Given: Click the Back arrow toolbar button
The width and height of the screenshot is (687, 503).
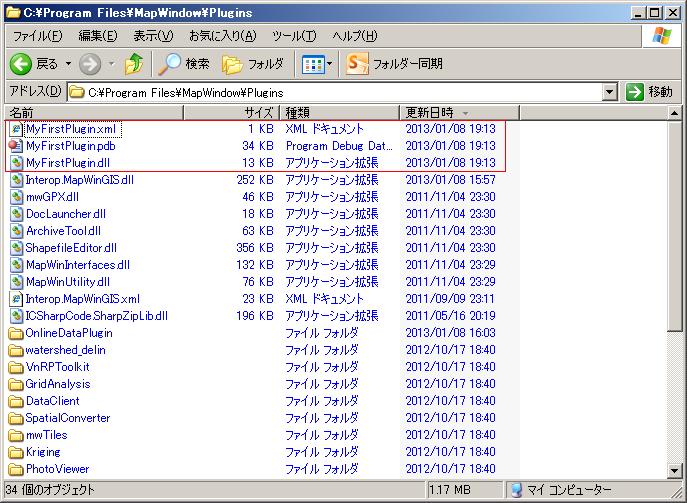Looking at the screenshot, I should tap(22, 64).
